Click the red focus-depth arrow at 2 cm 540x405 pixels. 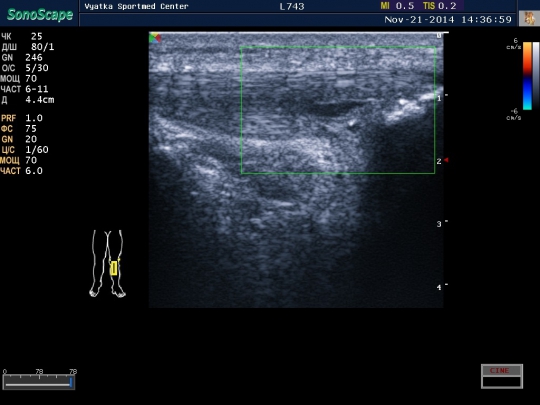(446, 160)
